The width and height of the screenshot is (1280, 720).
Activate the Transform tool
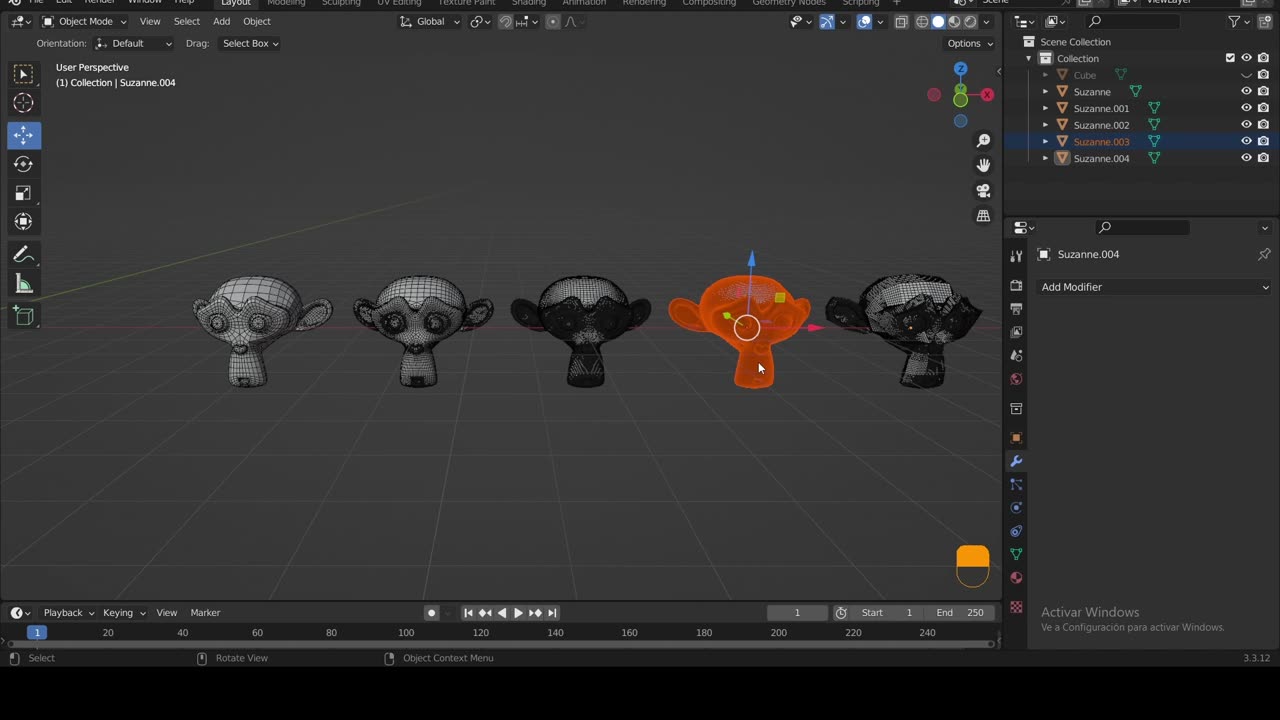[23, 222]
